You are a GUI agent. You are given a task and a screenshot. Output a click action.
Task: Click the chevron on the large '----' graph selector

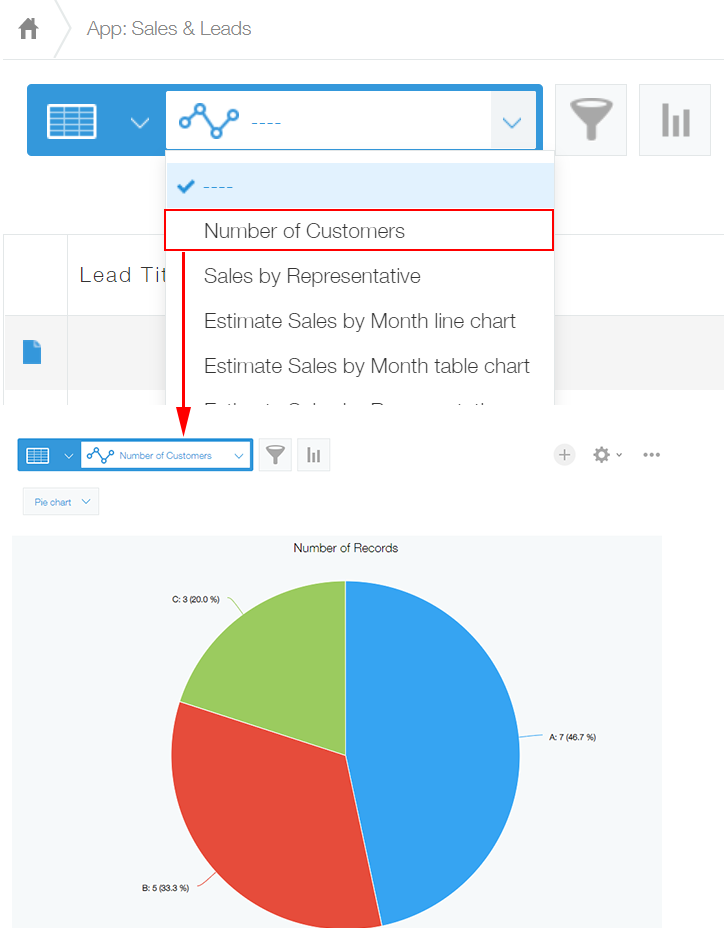[x=512, y=122]
